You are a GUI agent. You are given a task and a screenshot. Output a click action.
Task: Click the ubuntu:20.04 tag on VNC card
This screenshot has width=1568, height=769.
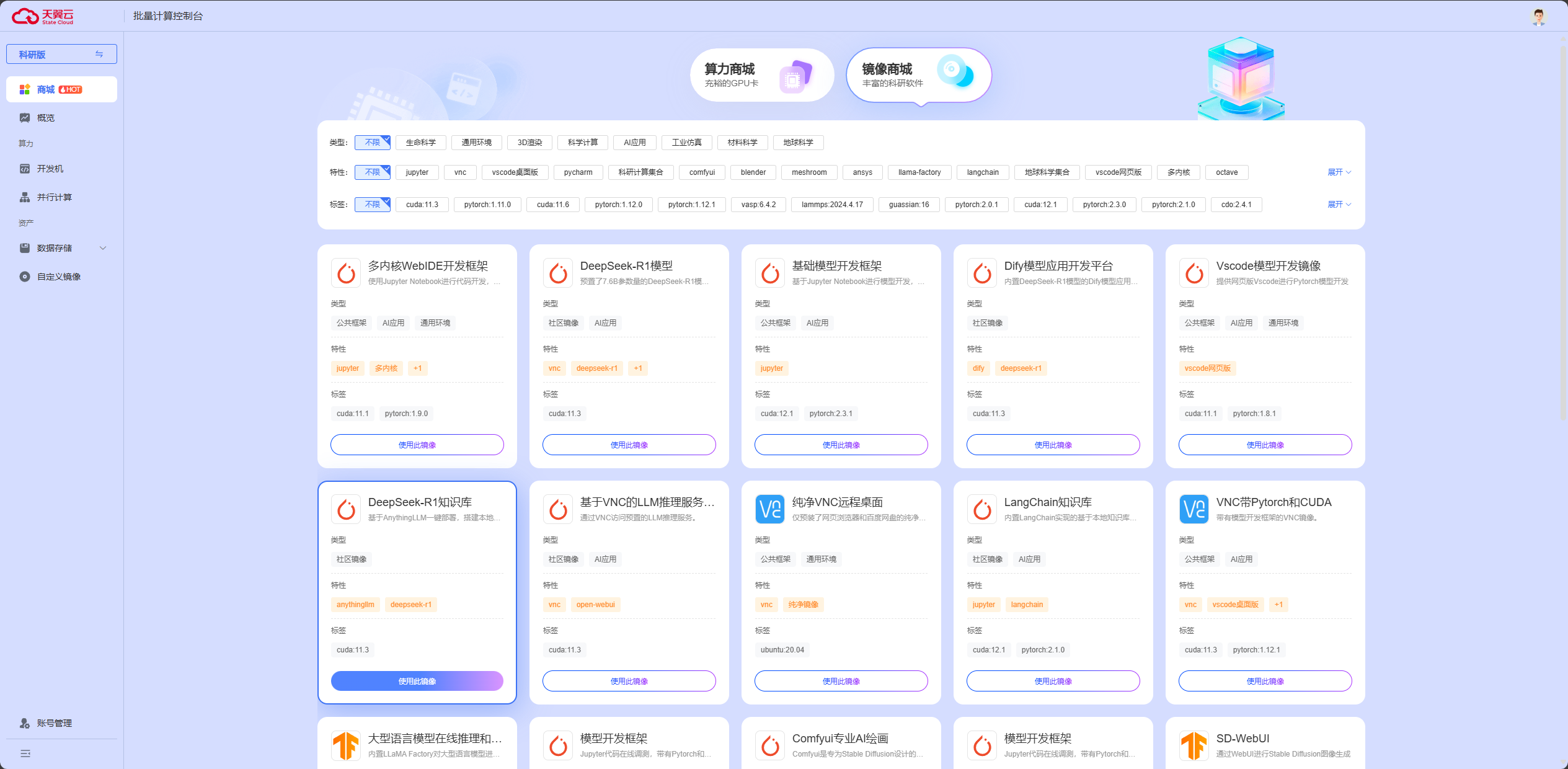(x=782, y=650)
